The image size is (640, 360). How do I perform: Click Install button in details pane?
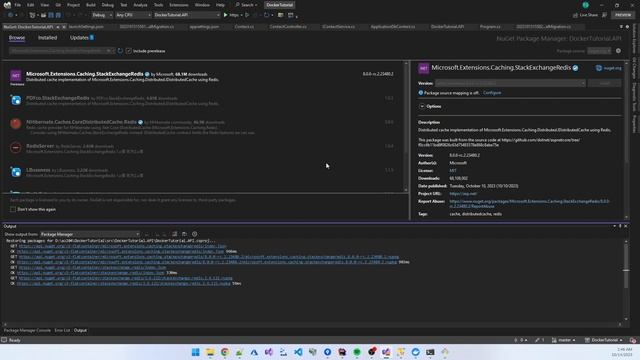click(x=604, y=83)
